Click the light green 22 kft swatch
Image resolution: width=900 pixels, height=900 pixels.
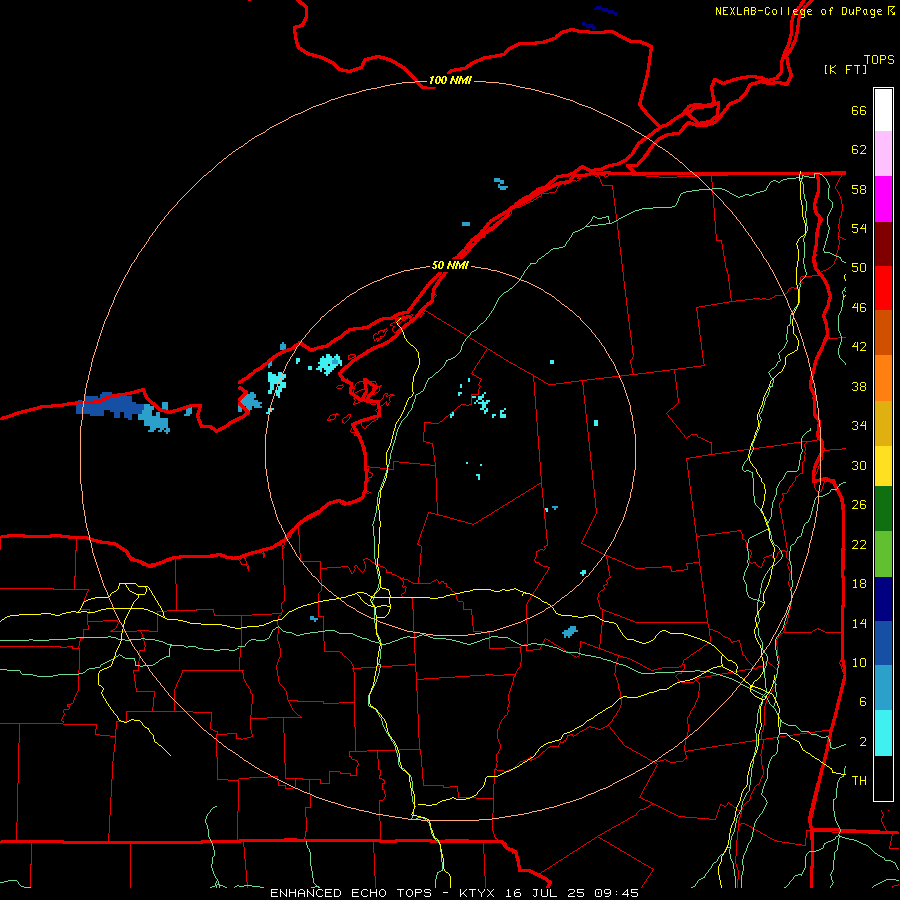pyautogui.click(x=883, y=554)
